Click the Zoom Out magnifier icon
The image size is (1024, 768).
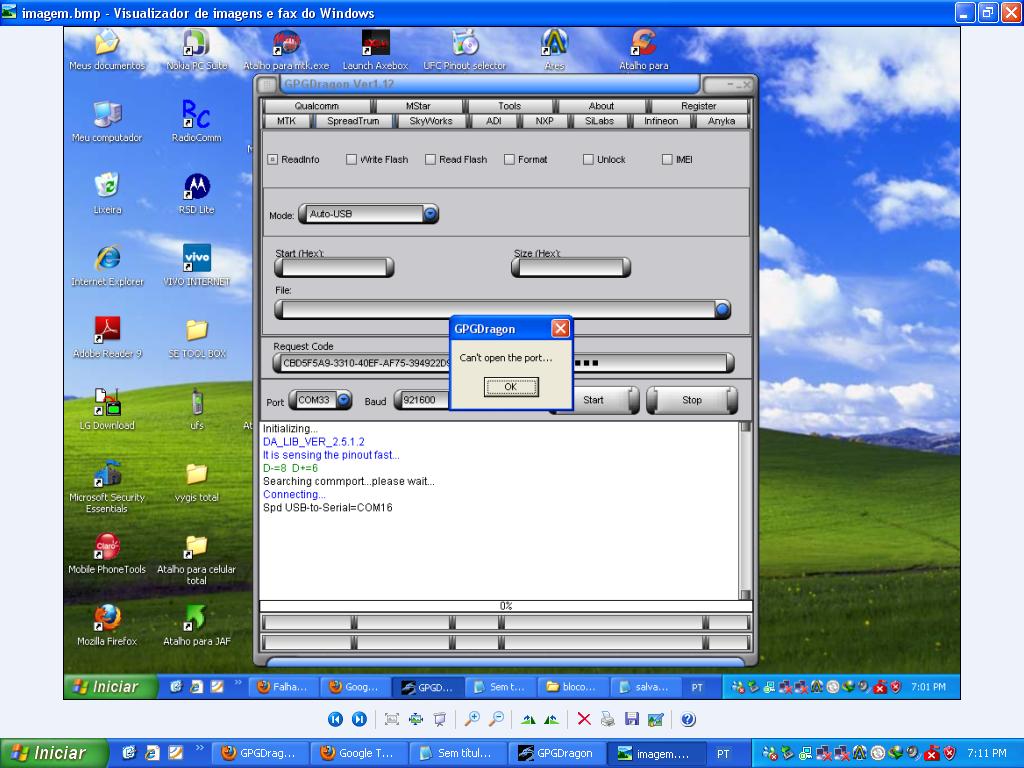tap(496, 719)
